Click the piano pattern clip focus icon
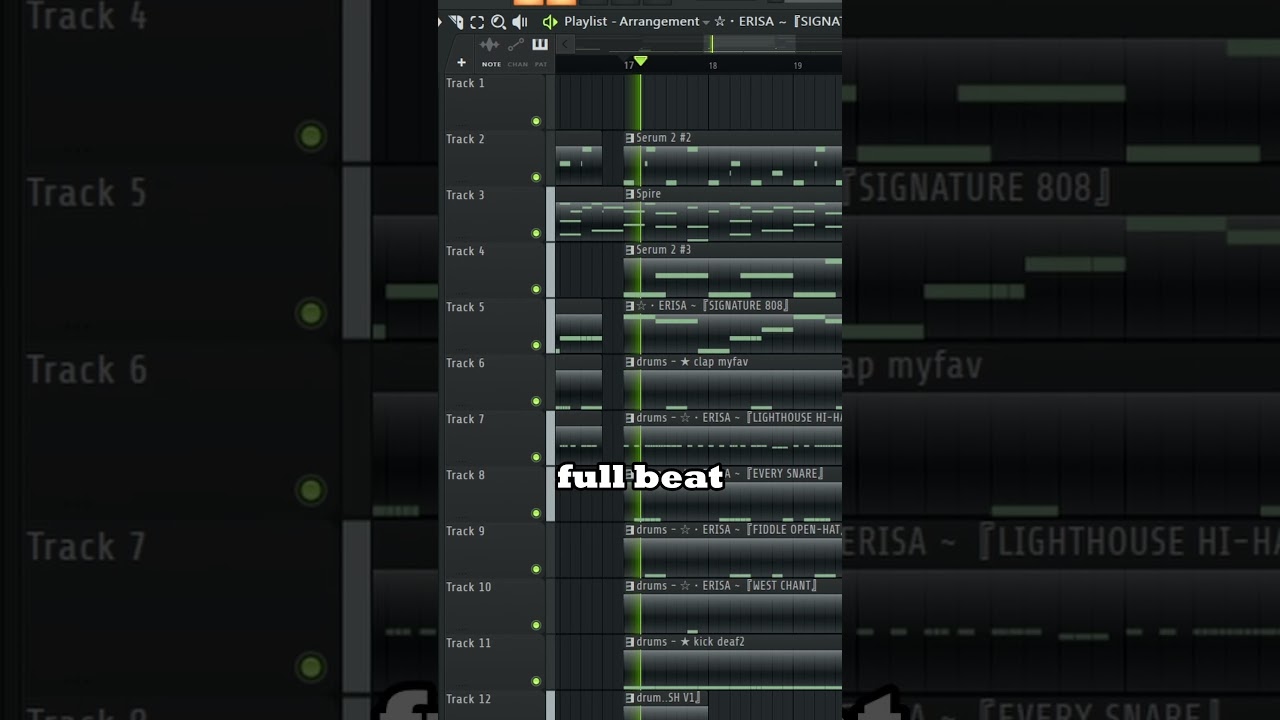Image resolution: width=1280 pixels, height=720 pixels. (x=540, y=44)
